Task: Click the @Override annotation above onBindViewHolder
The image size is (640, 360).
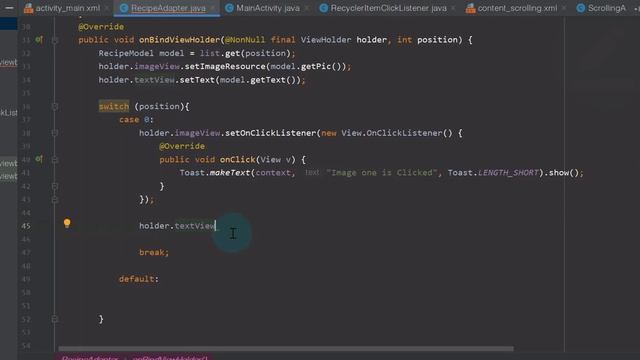Action: (101, 27)
